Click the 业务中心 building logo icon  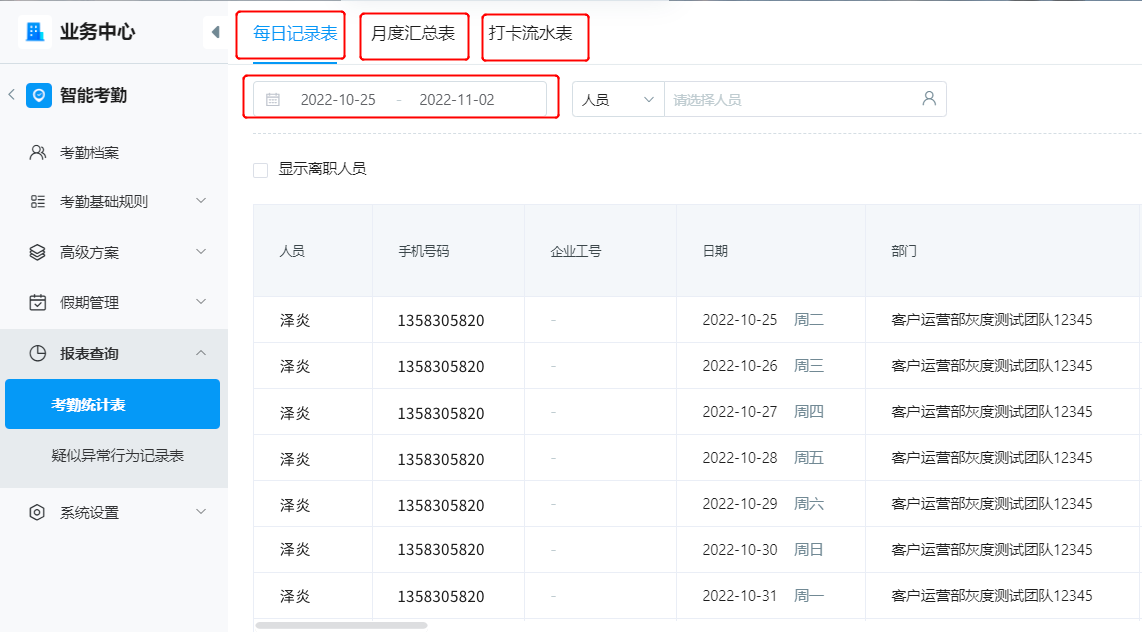[x=34, y=32]
